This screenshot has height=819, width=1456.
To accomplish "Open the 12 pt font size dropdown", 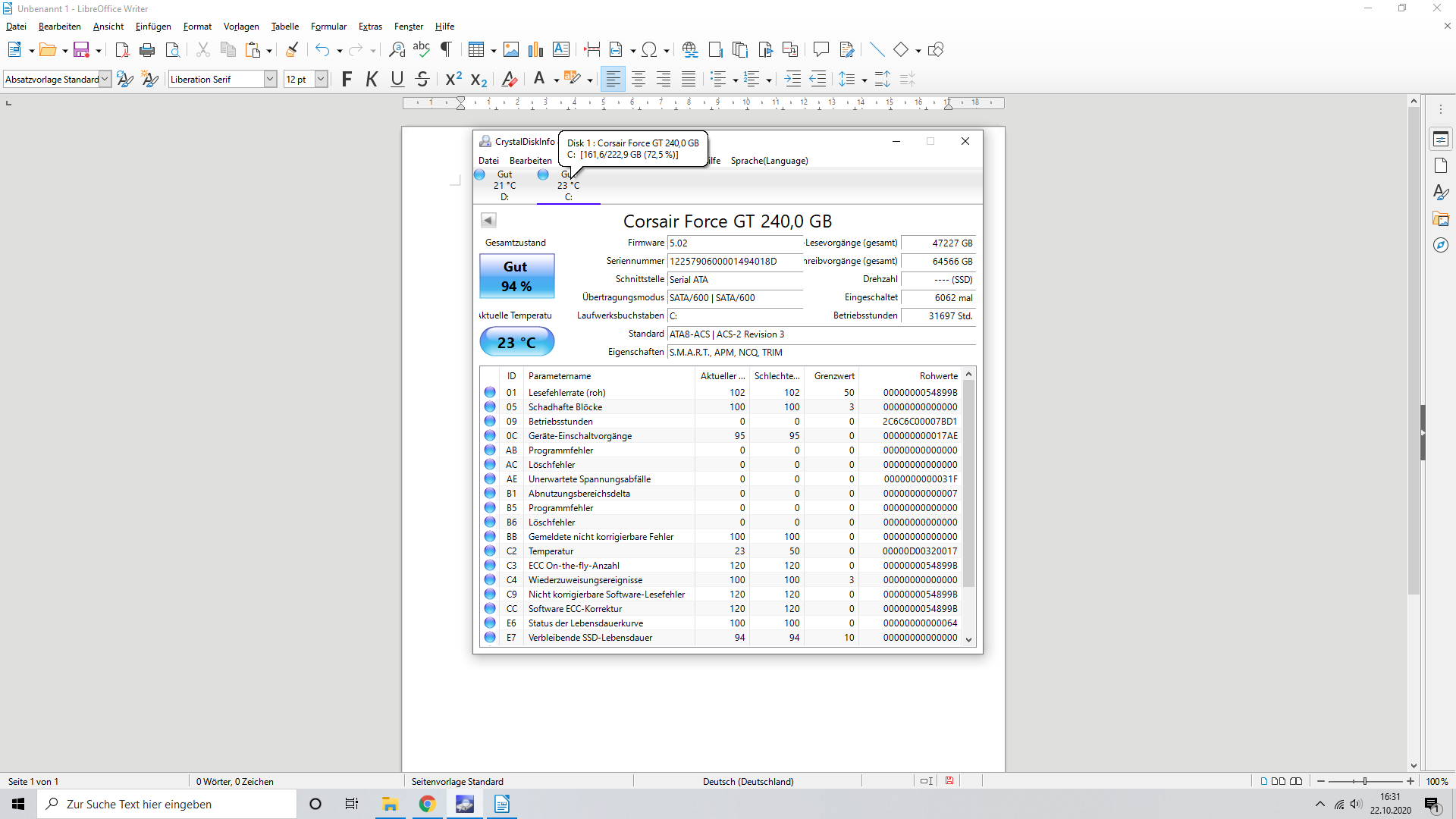I will coord(321,79).
